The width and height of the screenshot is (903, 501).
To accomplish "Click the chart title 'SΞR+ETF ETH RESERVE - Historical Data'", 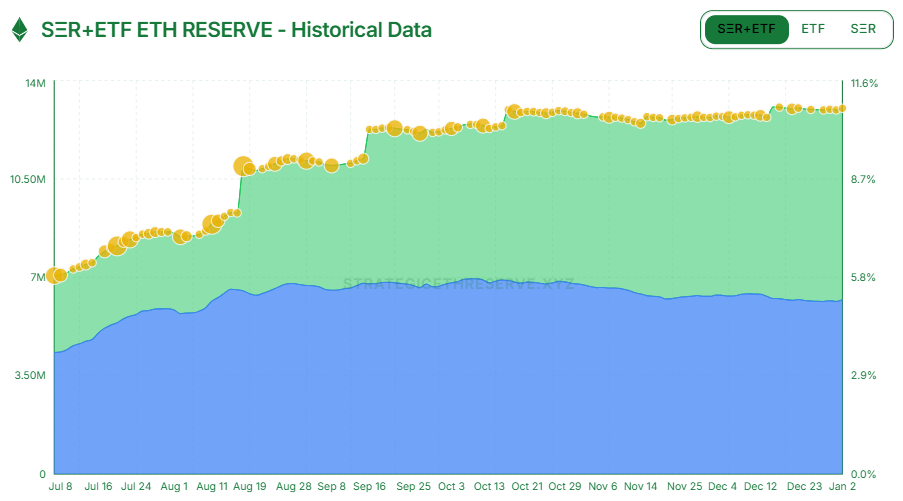I will pos(236,30).
